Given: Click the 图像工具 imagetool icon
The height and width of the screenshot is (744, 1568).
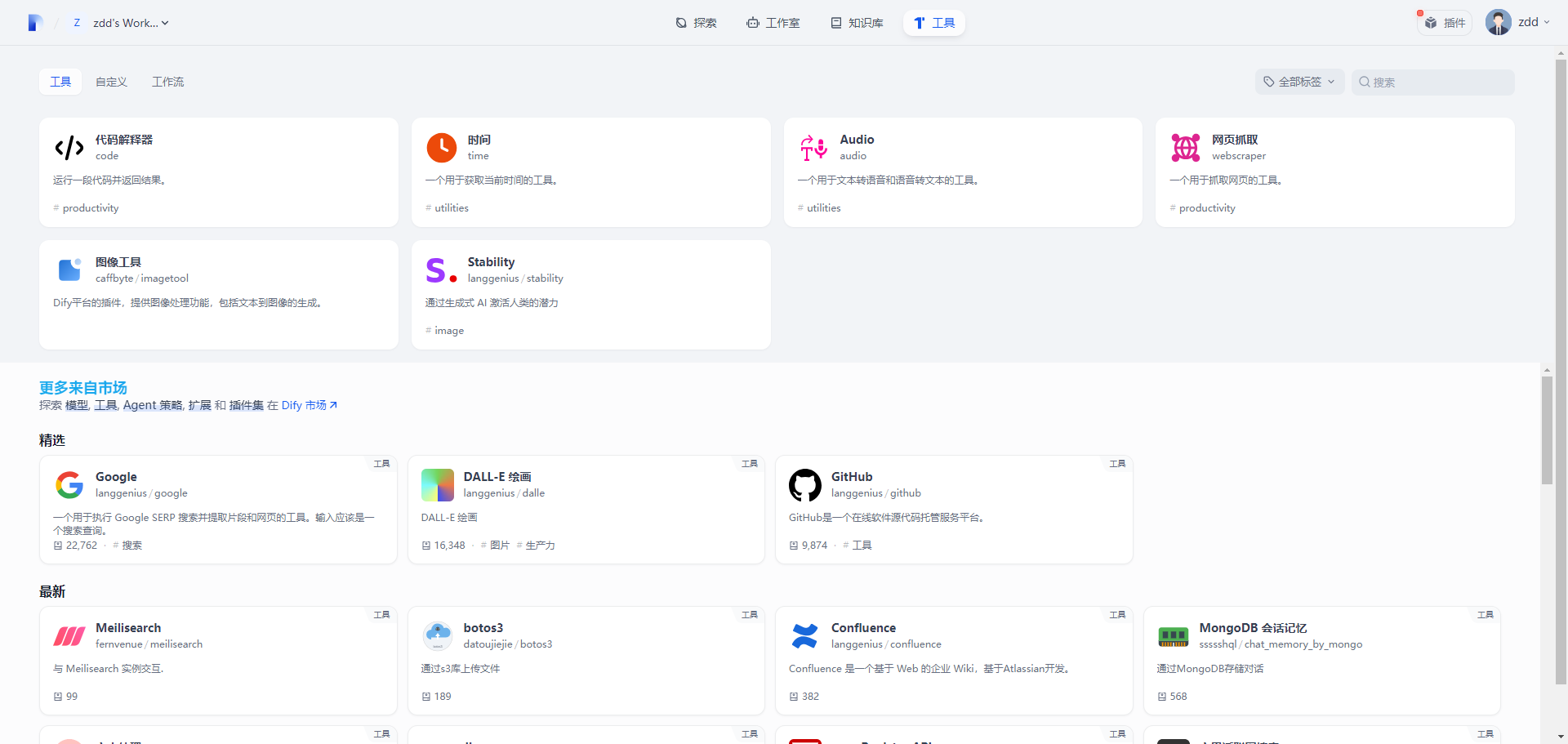Looking at the screenshot, I should 69,270.
